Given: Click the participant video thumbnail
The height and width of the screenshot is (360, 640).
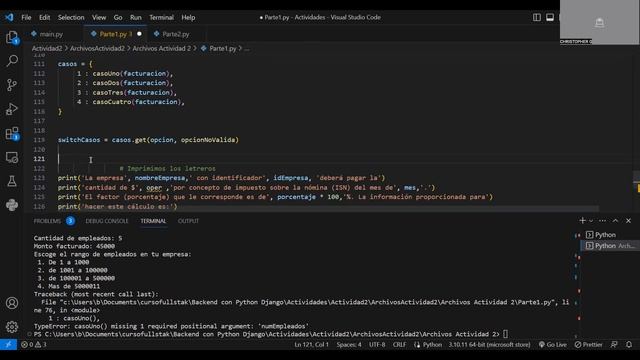Looking at the screenshot, I should (599, 22).
